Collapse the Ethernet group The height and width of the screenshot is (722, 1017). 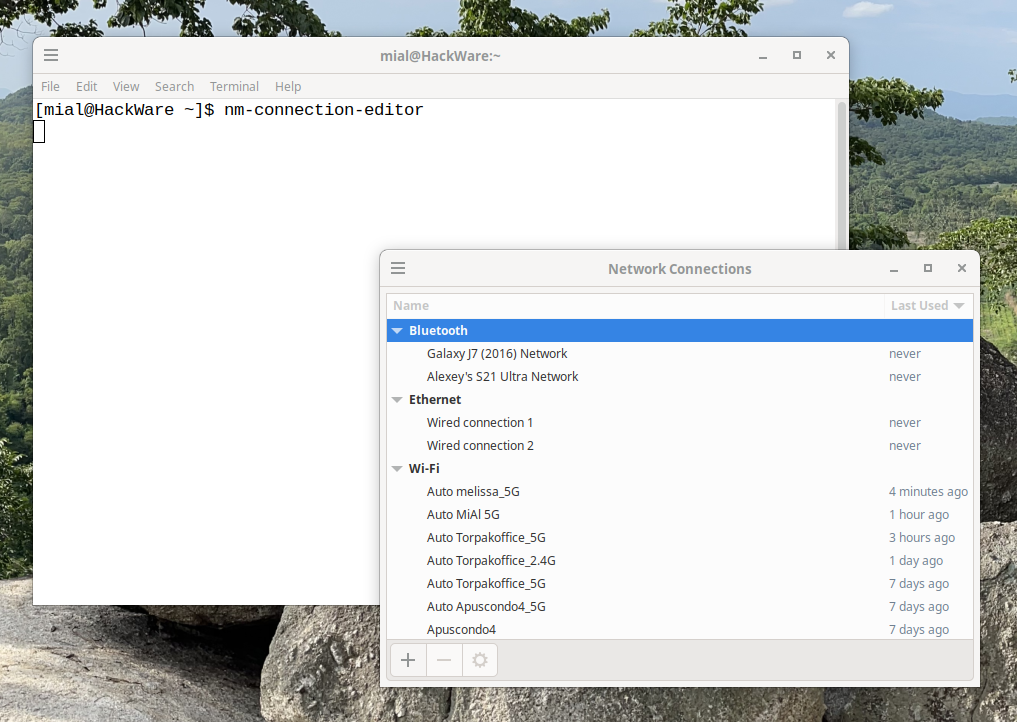tap(398, 400)
